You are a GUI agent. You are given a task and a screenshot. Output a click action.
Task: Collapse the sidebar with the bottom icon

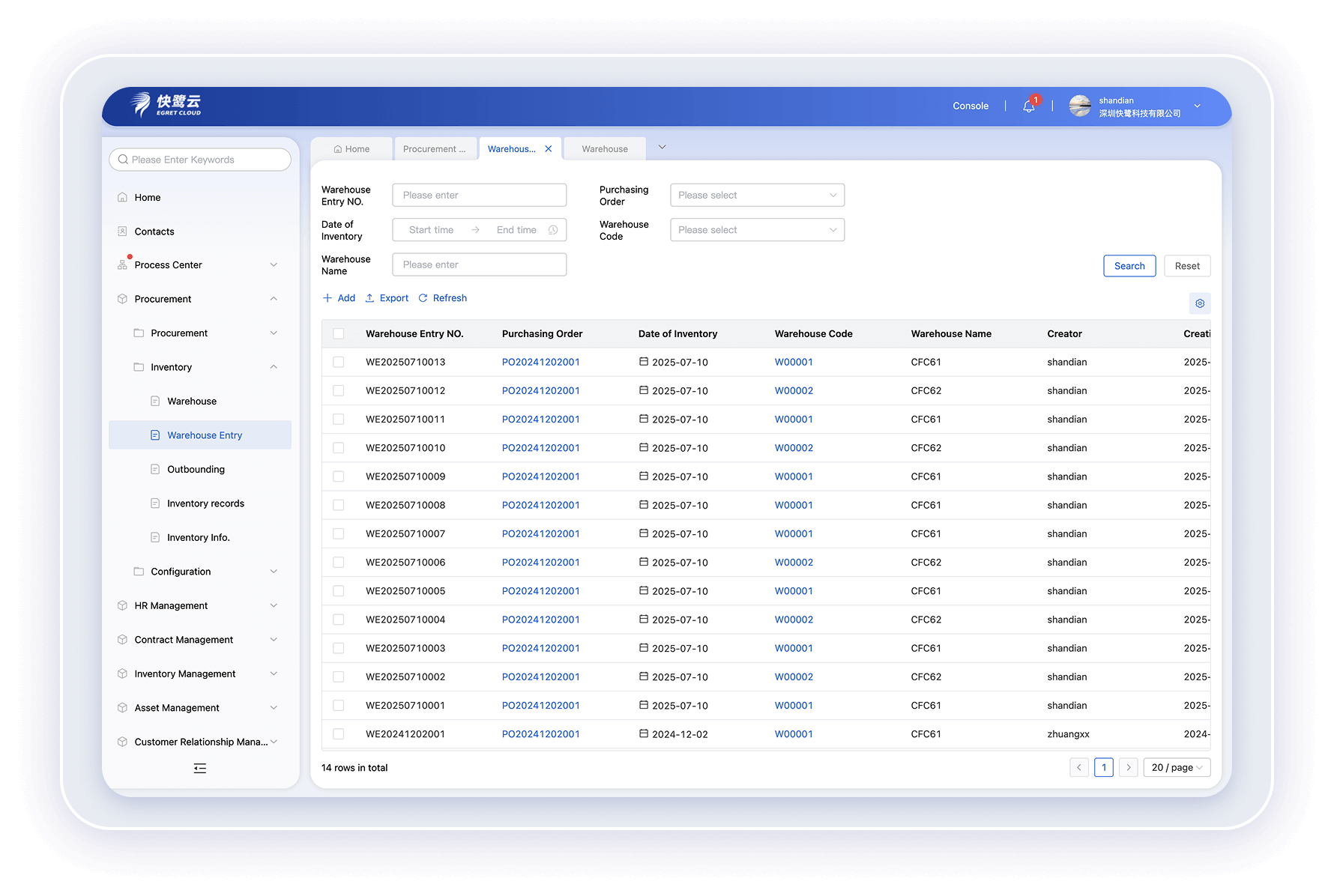(x=199, y=768)
